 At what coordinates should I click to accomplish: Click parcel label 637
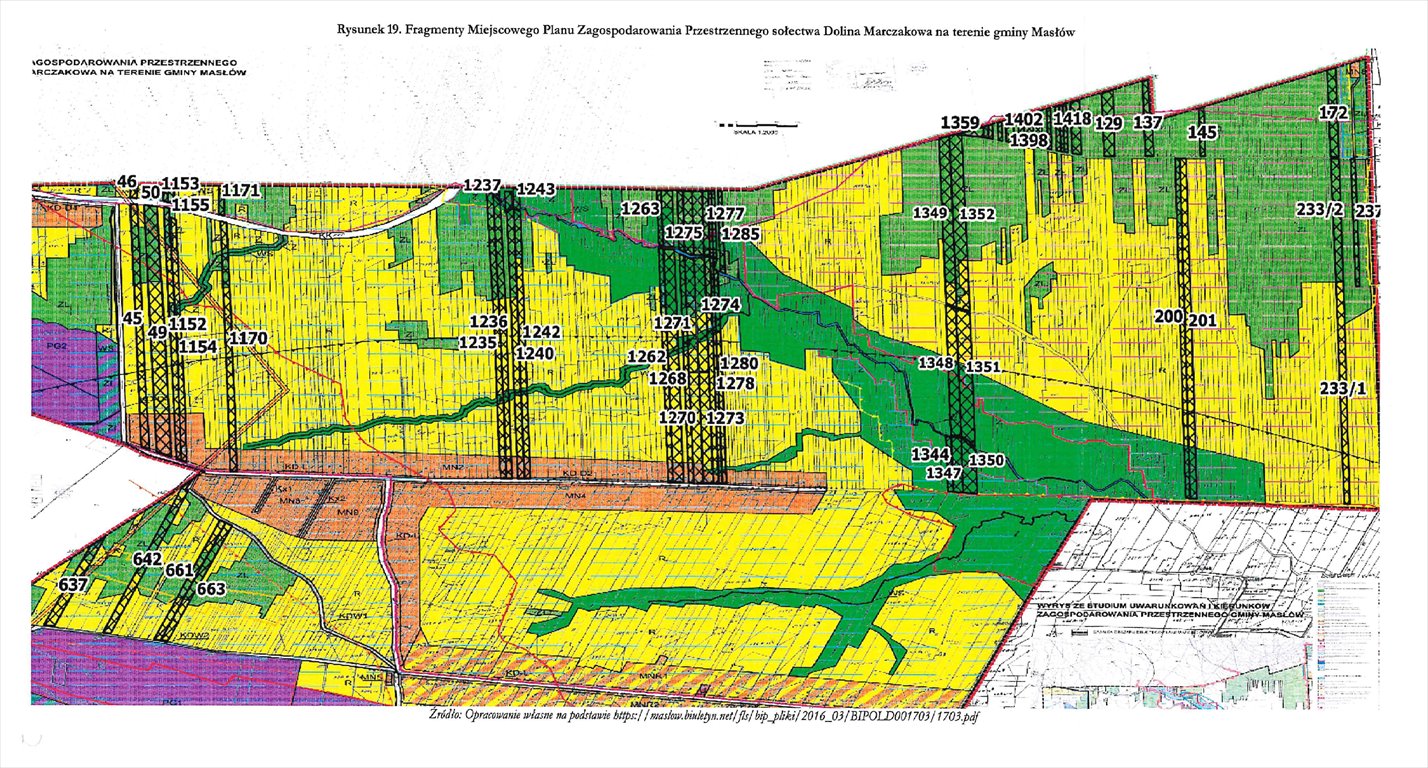74,583
